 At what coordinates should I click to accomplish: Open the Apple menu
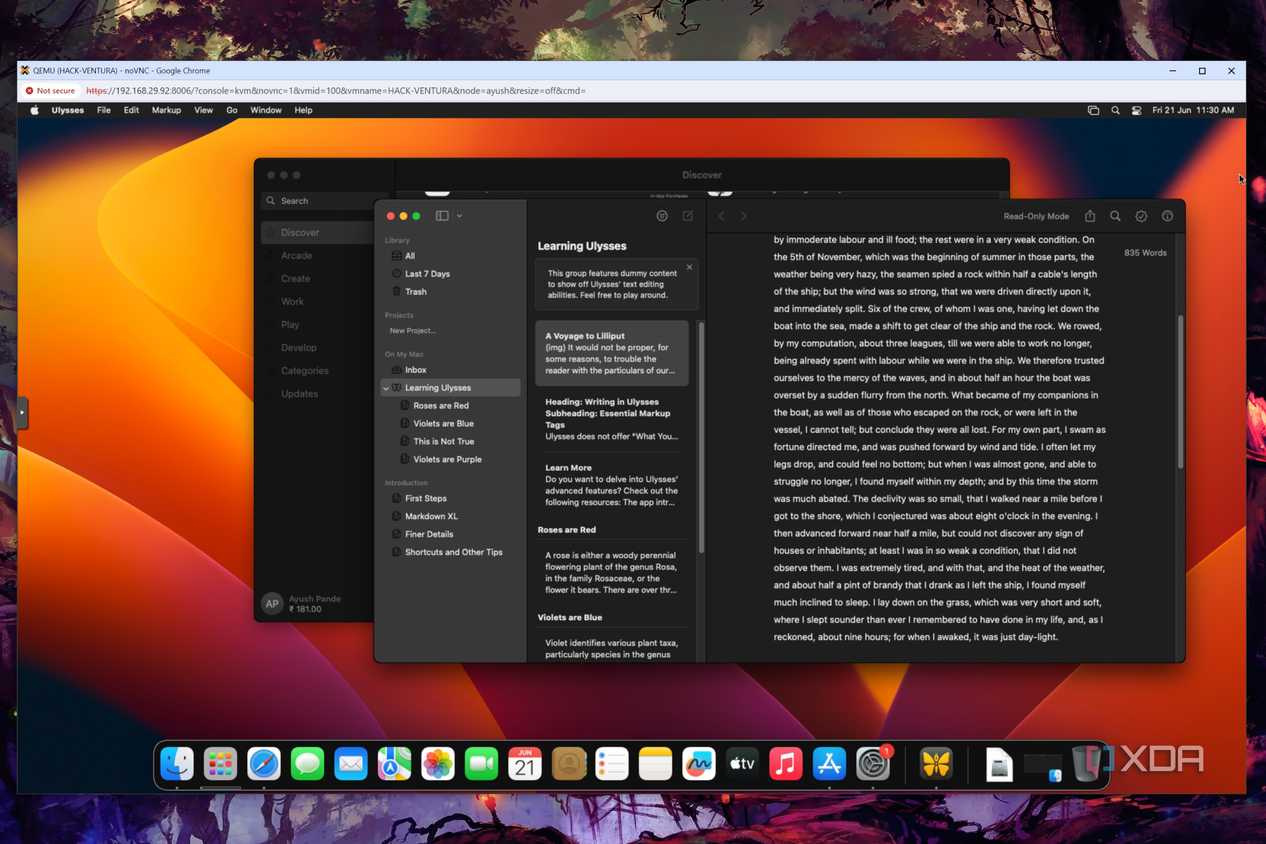[34, 111]
